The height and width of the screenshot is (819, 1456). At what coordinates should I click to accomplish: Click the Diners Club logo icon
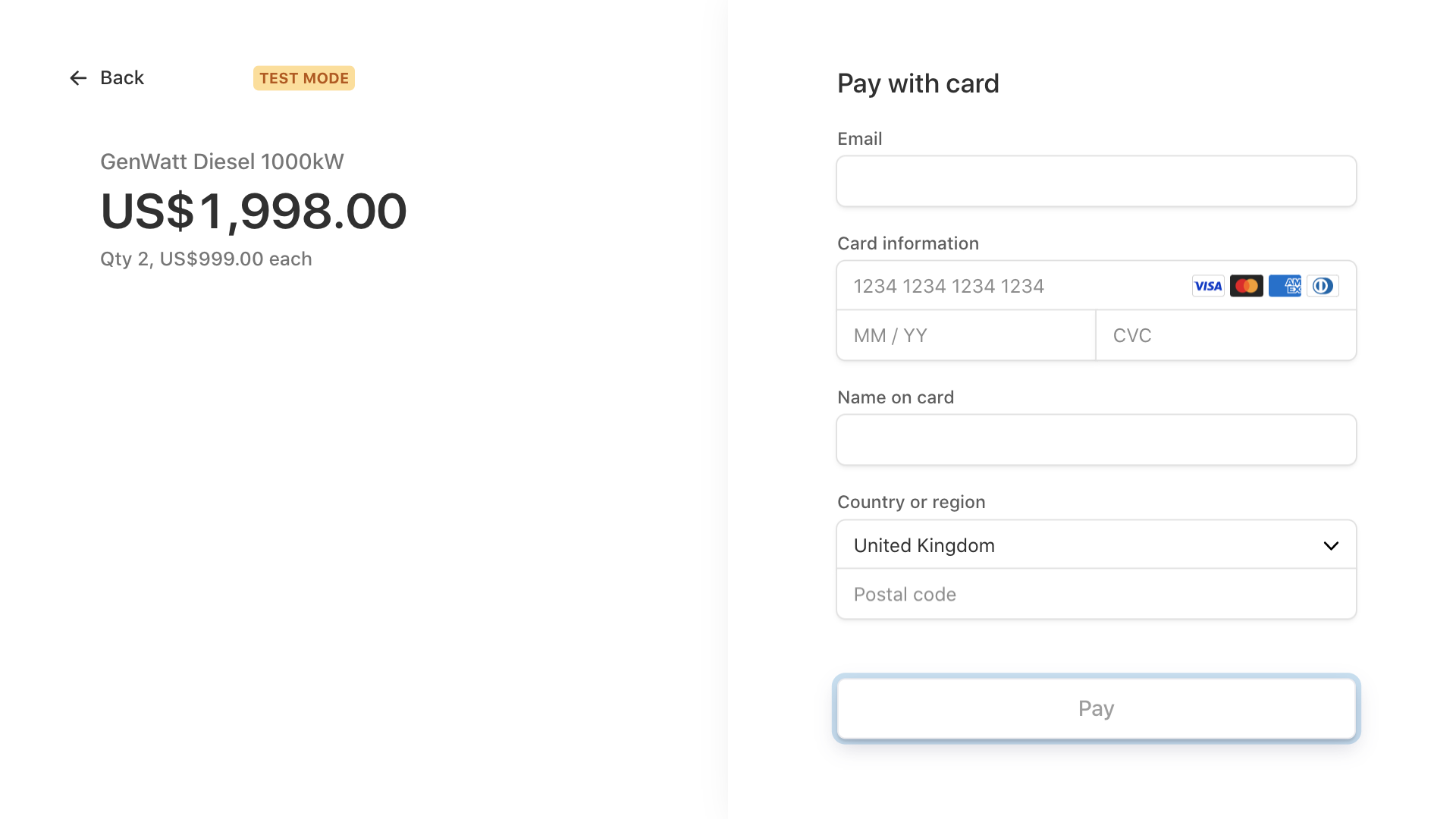(x=1323, y=286)
